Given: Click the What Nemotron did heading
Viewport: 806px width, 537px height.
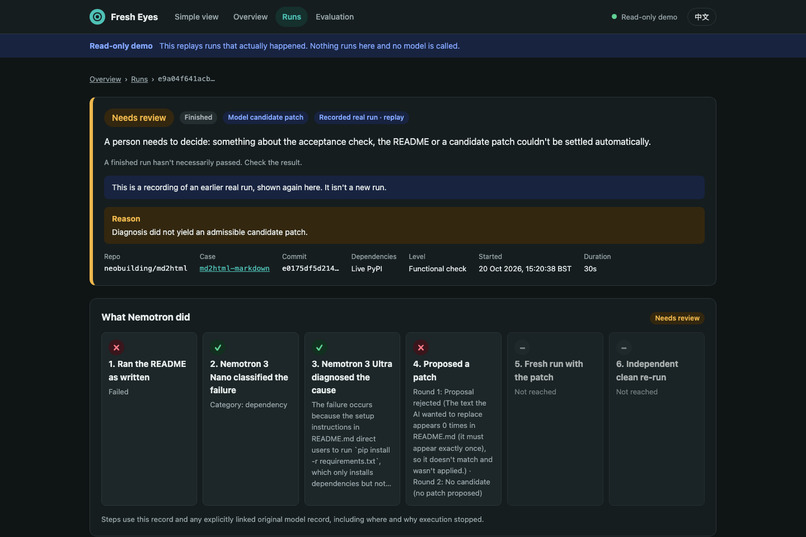Looking at the screenshot, I should (x=145, y=317).
